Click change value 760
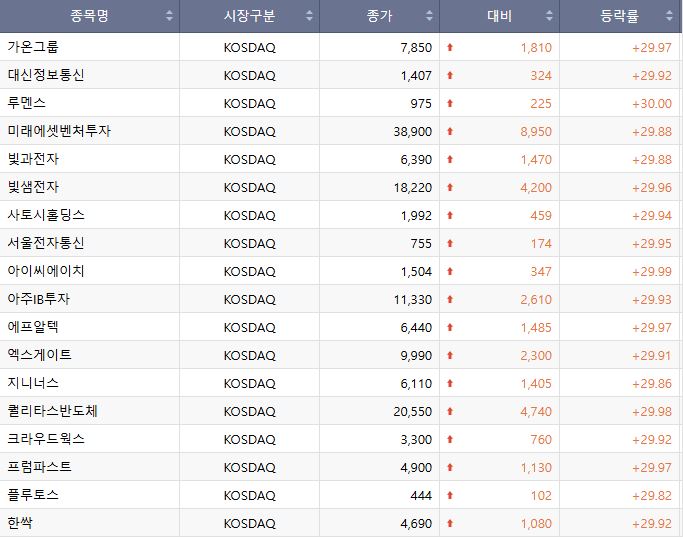The height and width of the screenshot is (537, 683). tap(541, 439)
